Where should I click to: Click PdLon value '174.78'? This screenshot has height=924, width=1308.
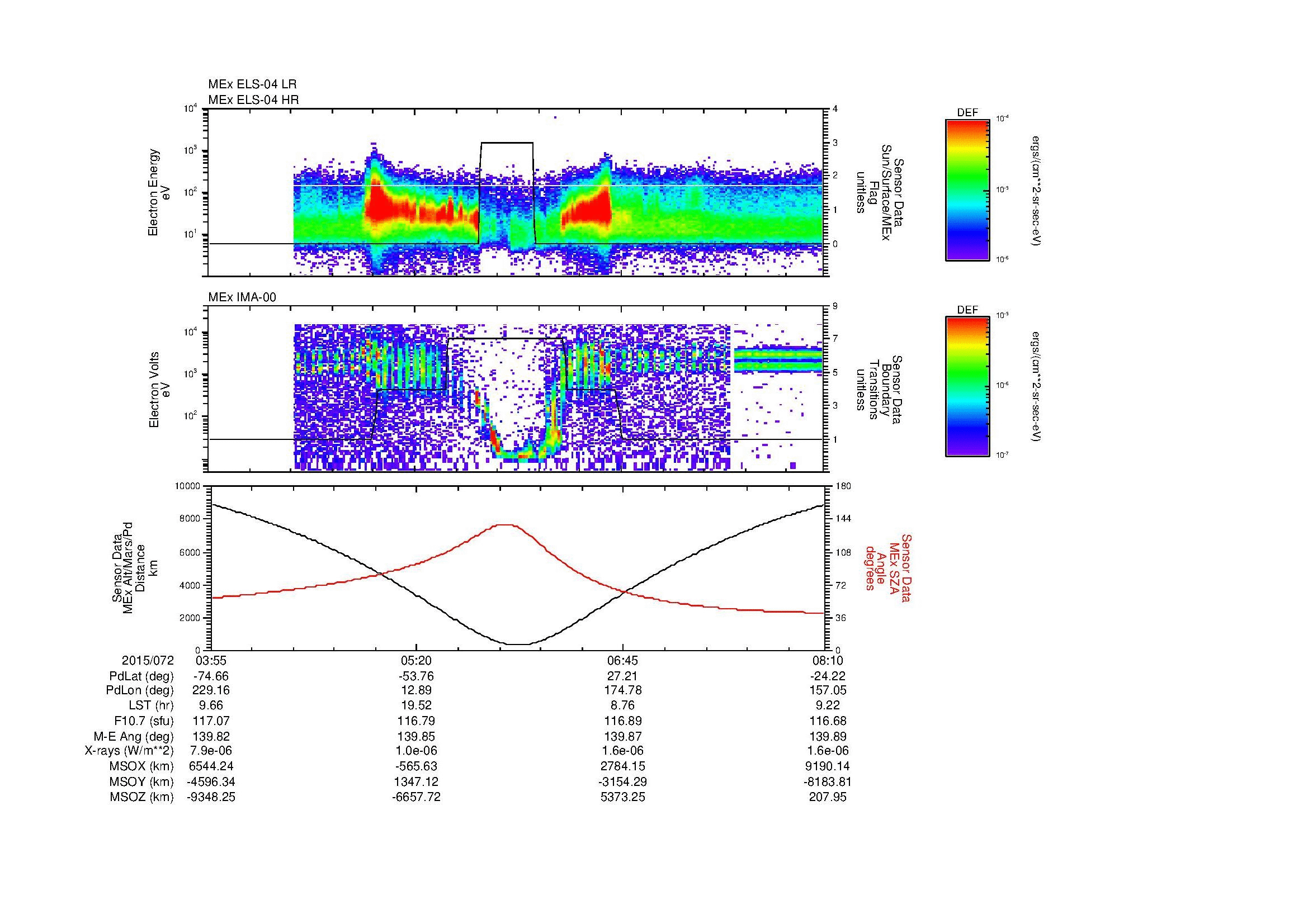point(623,690)
